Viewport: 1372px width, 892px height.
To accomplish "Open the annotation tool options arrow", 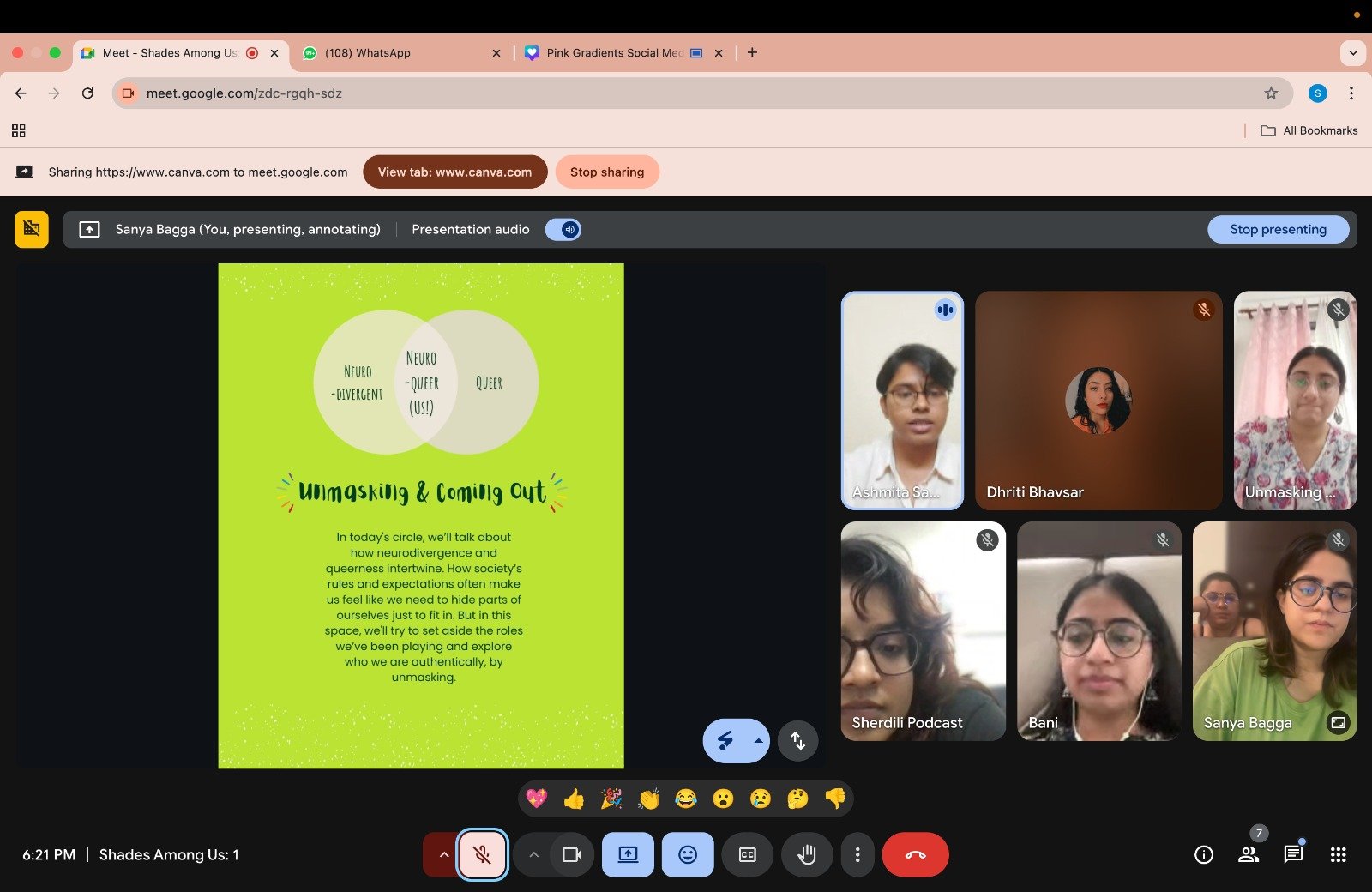I will pyautogui.click(x=758, y=740).
